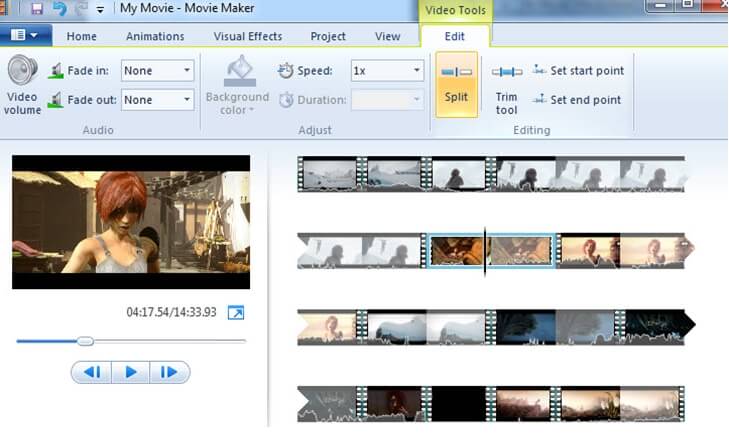Switch to the View tab
Viewport: 729px width, 437px height.
click(x=387, y=36)
